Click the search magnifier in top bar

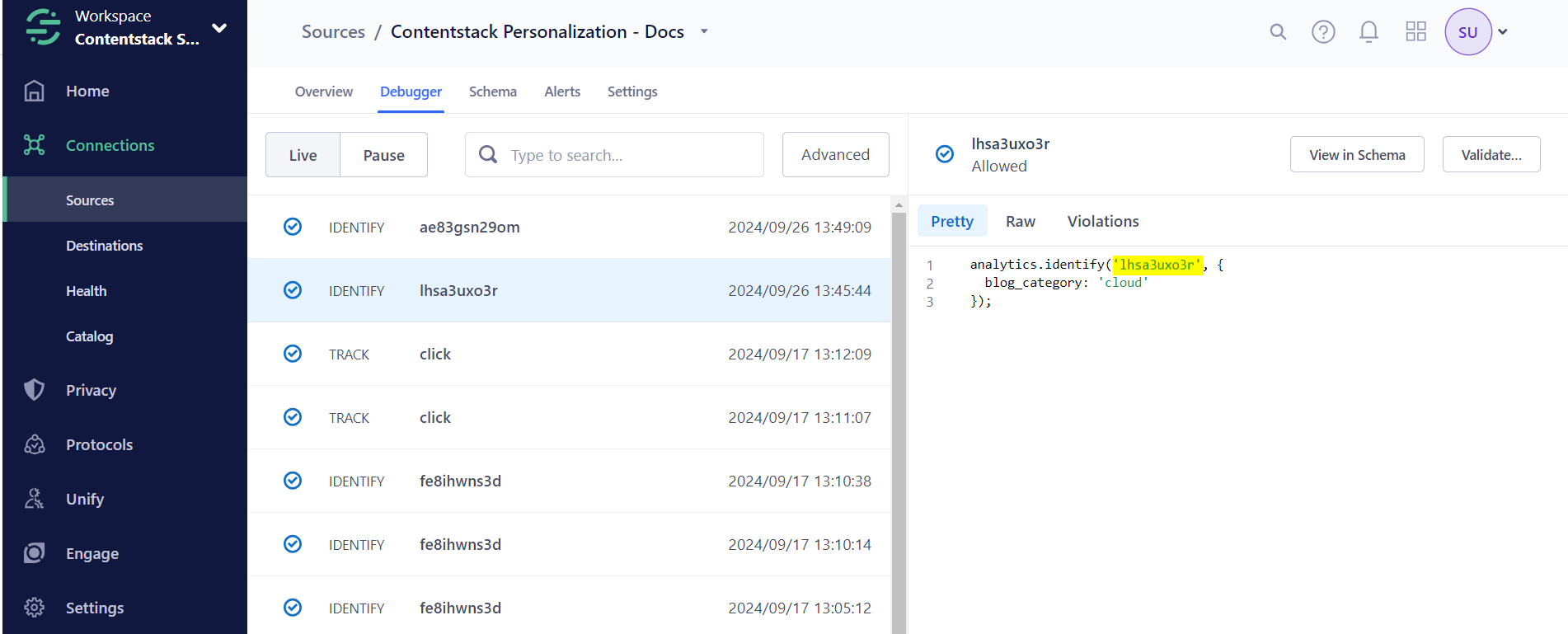tap(1278, 32)
